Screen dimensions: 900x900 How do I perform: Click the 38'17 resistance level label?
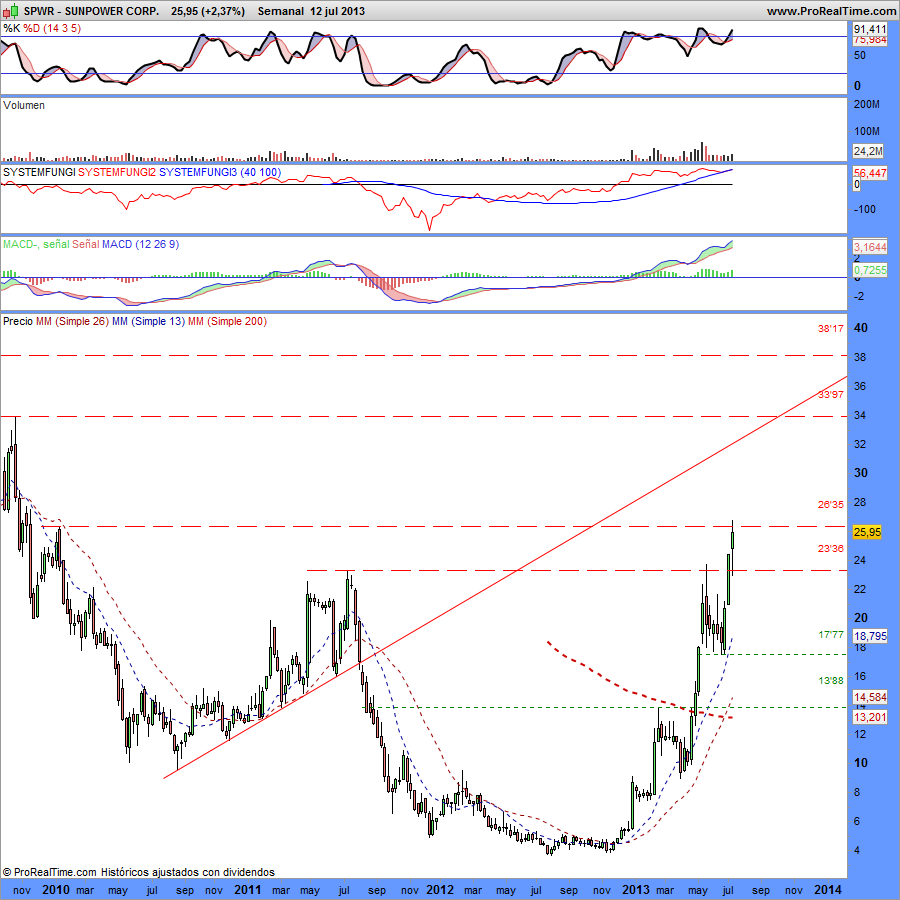tap(831, 329)
